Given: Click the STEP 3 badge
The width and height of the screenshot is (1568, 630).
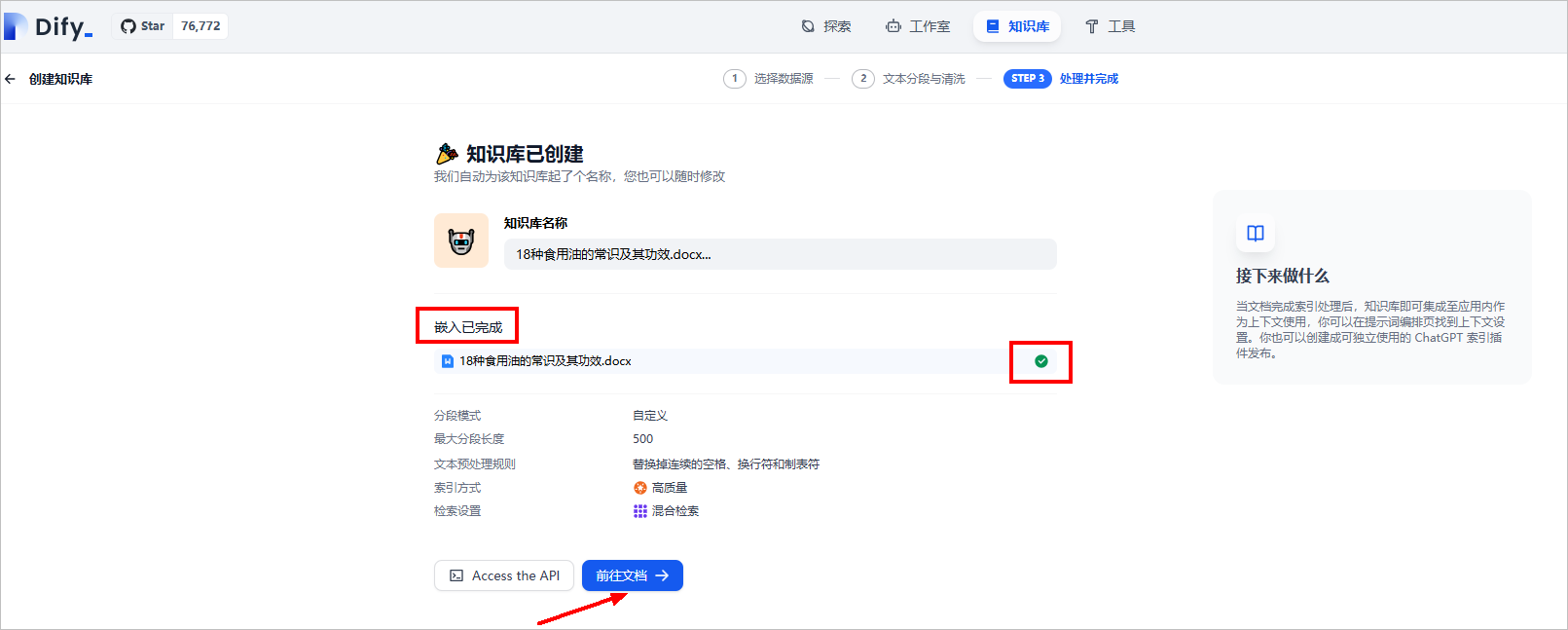Looking at the screenshot, I should click(x=1028, y=79).
